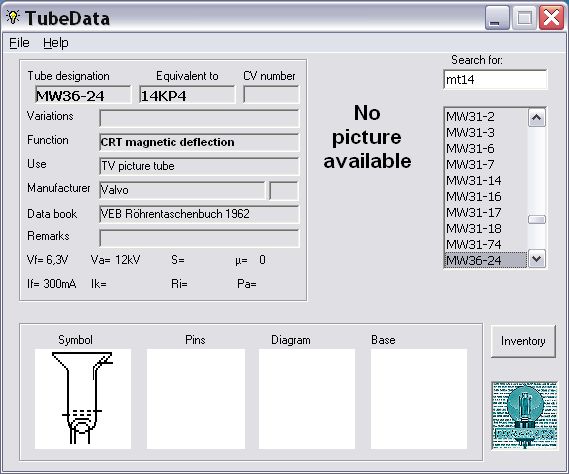The width and height of the screenshot is (569, 474).
Task: Click the tube logo image below Inventory
Action: click(524, 416)
